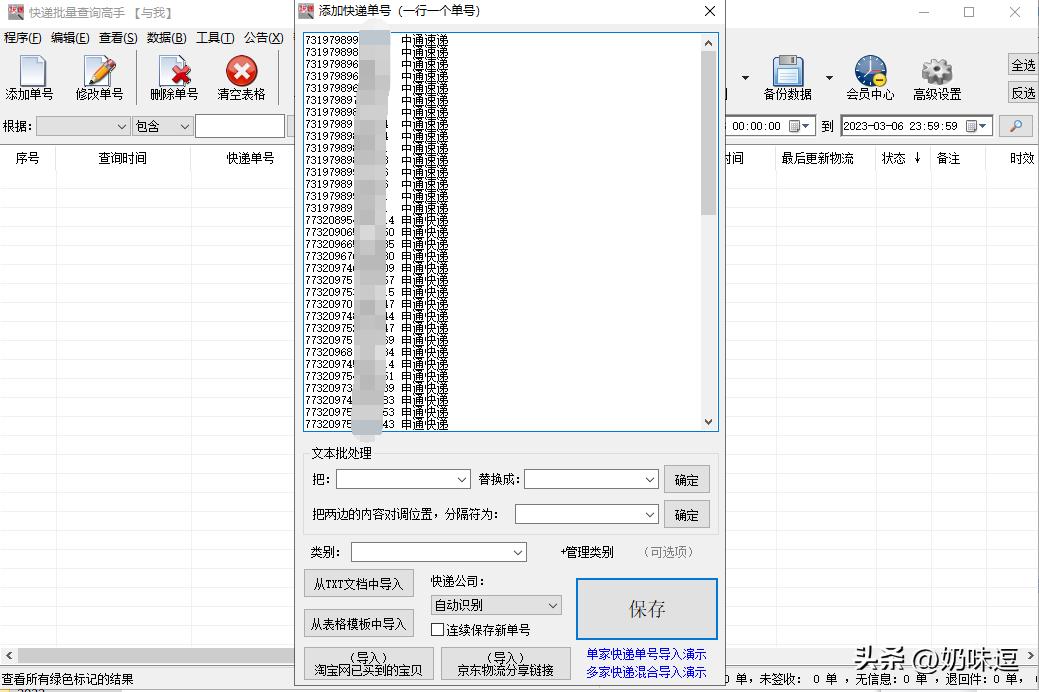Click the 保存 save button
Viewport: 1039px width, 692px height.
point(645,608)
